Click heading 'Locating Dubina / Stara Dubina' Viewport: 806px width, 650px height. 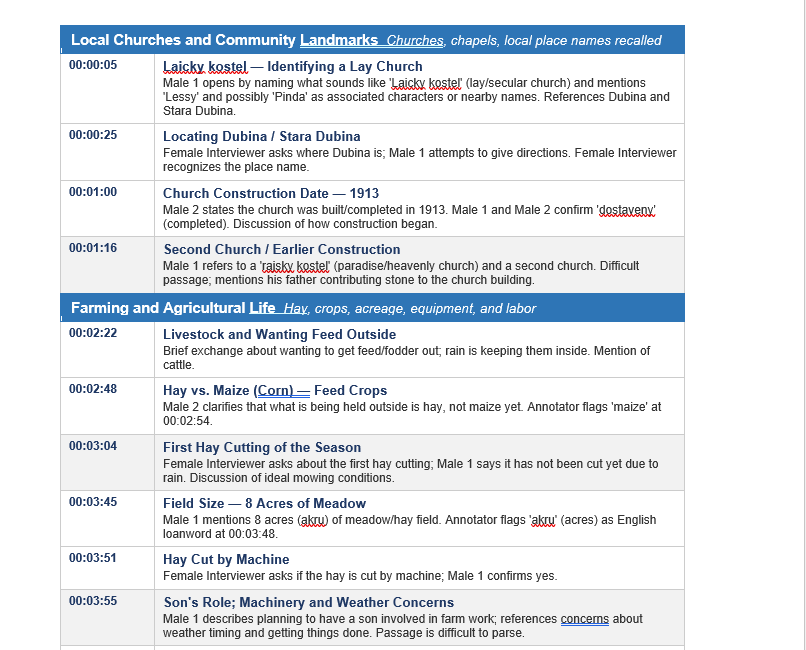tap(262, 137)
